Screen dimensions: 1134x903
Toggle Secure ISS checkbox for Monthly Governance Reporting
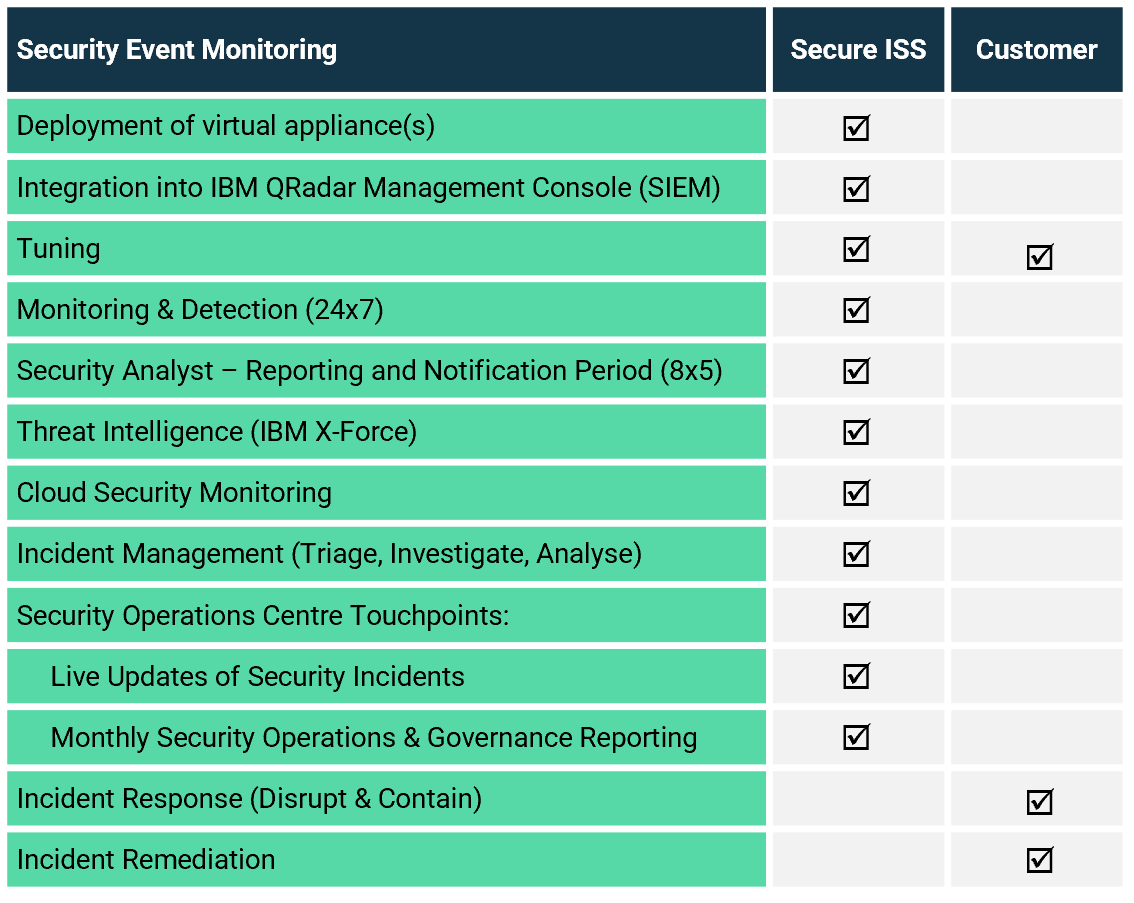(x=856, y=738)
